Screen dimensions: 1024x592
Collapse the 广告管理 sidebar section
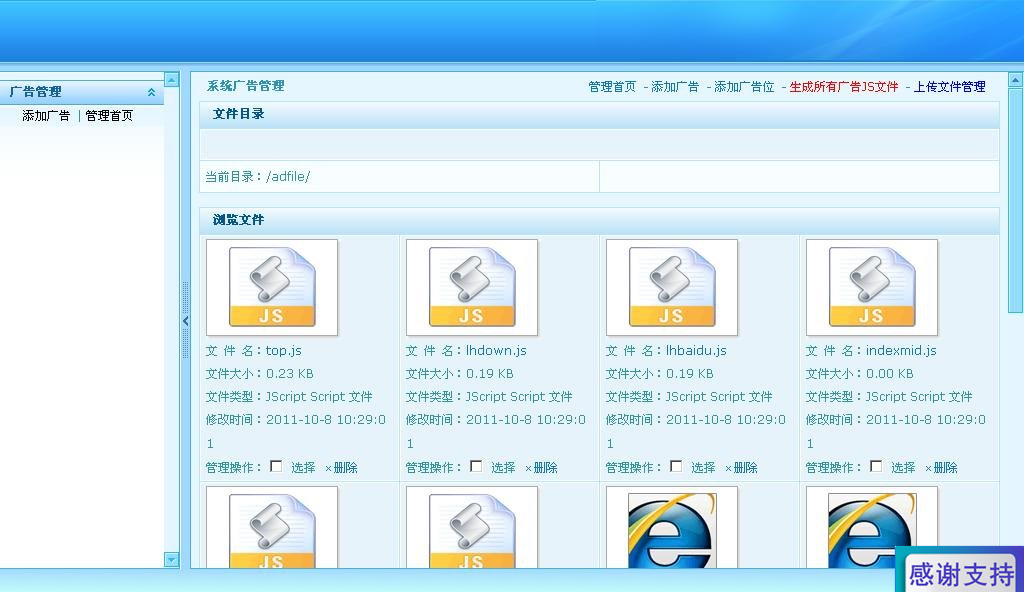[152, 92]
